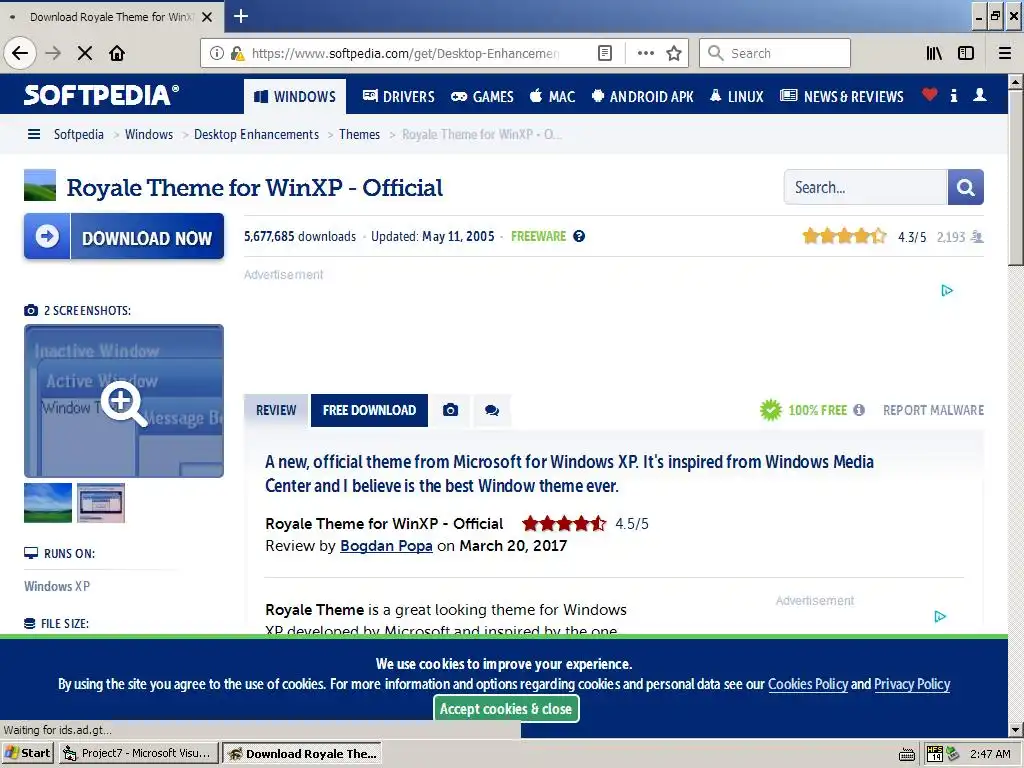The height and width of the screenshot is (768, 1024).
Task: Toggle reader view icon in the address bar
Action: tap(605, 53)
